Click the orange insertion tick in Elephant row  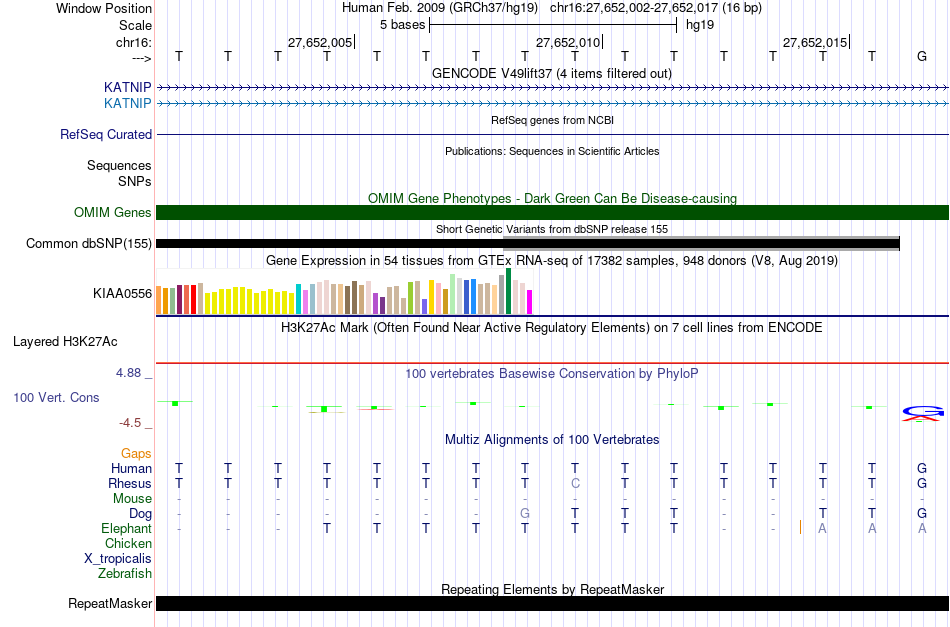tap(800, 527)
